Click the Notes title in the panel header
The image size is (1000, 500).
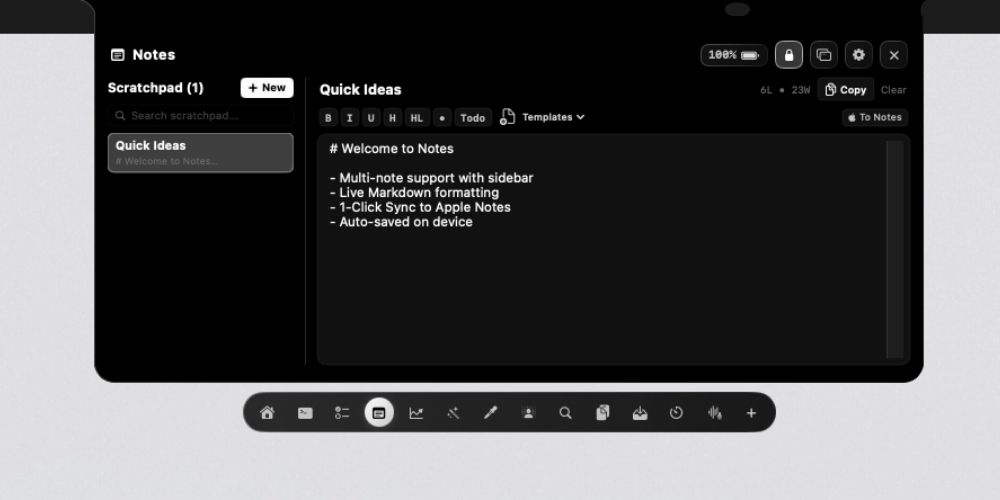point(154,55)
